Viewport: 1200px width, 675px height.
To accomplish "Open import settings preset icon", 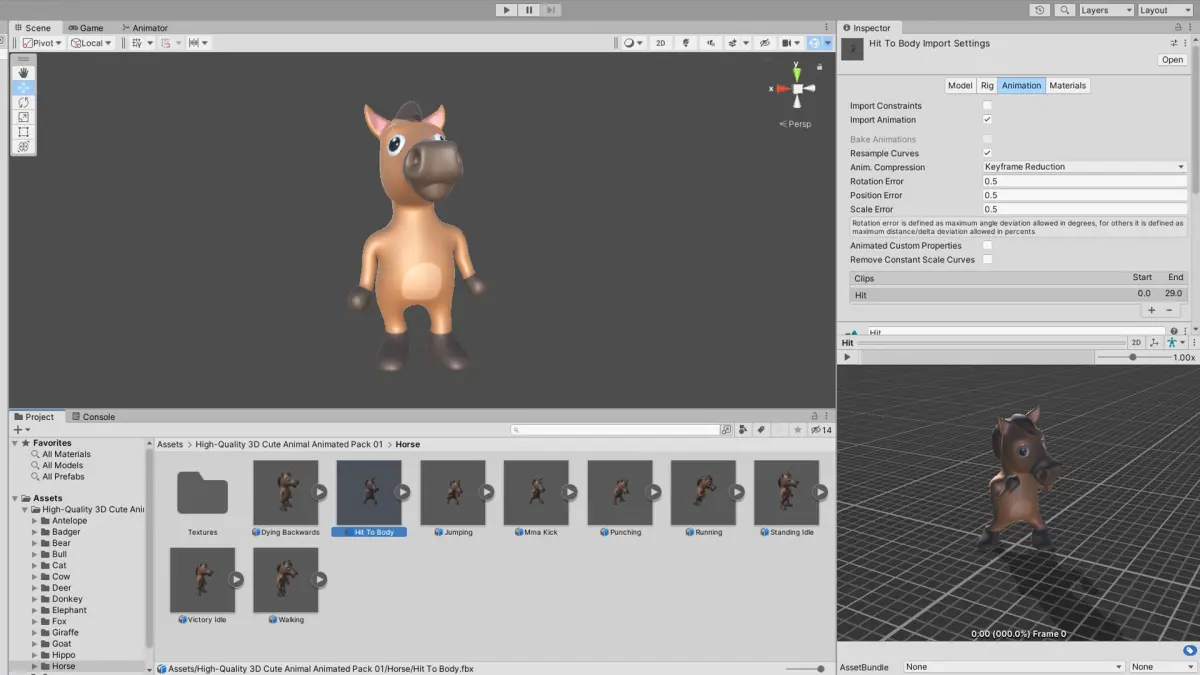I will (1175, 44).
